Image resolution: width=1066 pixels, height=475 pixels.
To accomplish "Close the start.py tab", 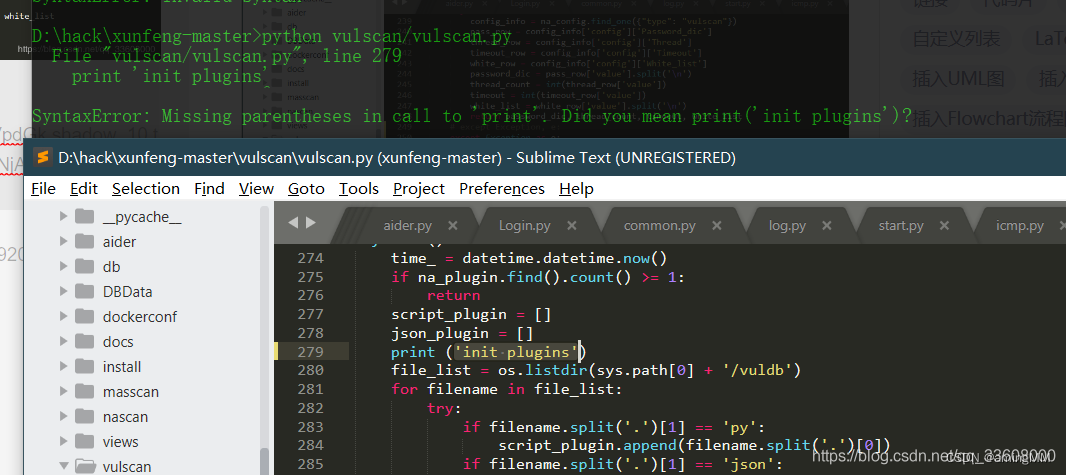I will pos(944,226).
